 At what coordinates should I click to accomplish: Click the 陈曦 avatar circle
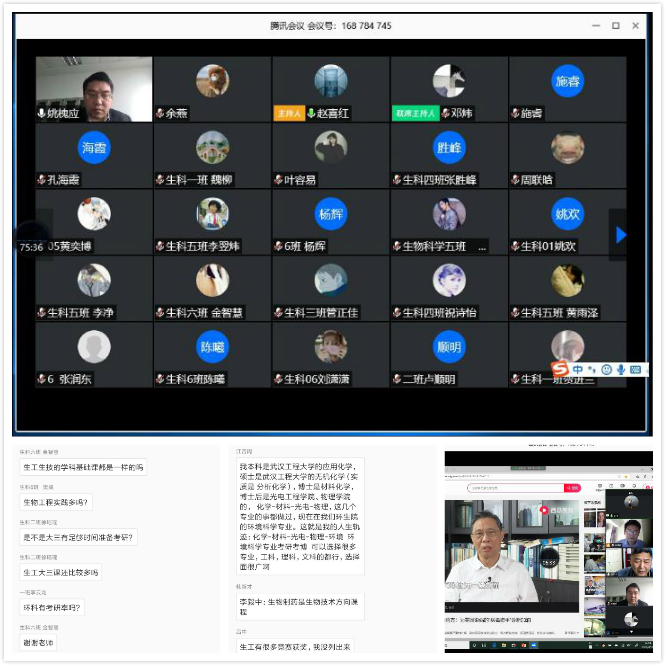[x=212, y=347]
